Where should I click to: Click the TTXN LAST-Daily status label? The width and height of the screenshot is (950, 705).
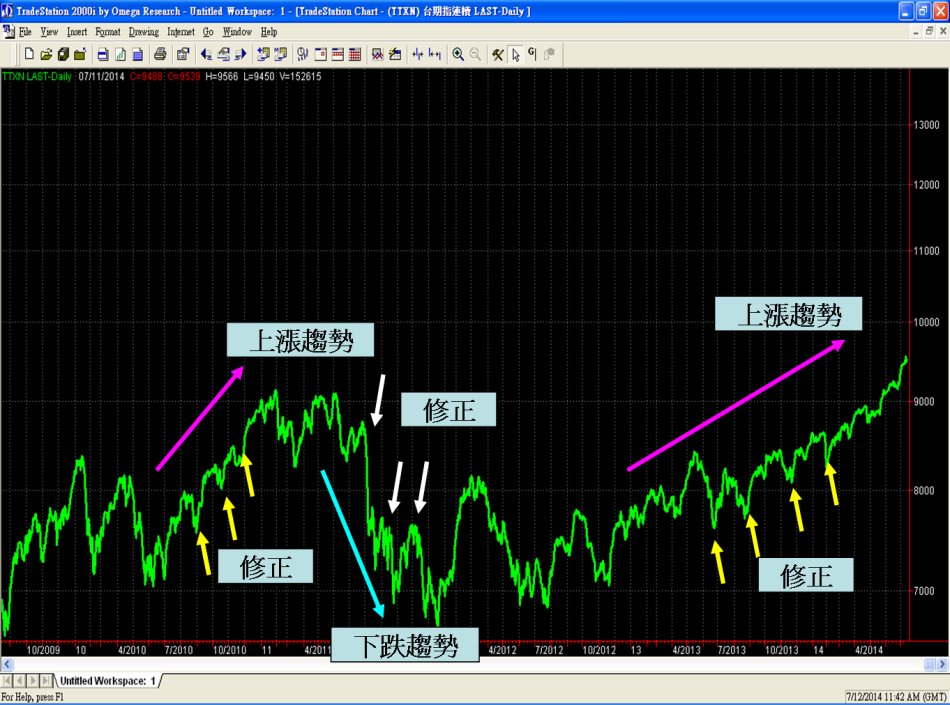pyautogui.click(x=37, y=76)
